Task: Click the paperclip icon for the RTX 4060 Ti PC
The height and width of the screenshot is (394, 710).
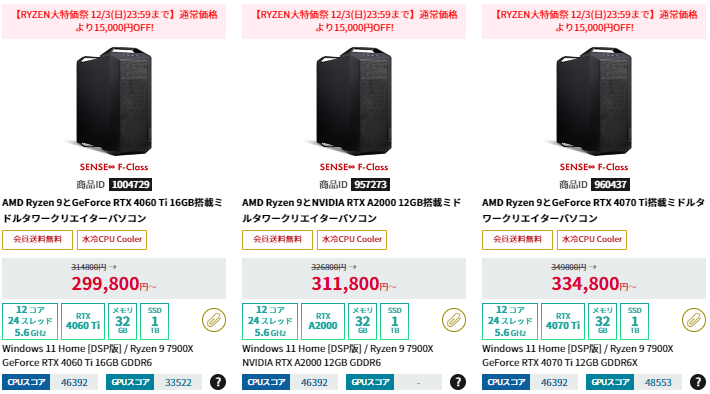Action: (214, 320)
